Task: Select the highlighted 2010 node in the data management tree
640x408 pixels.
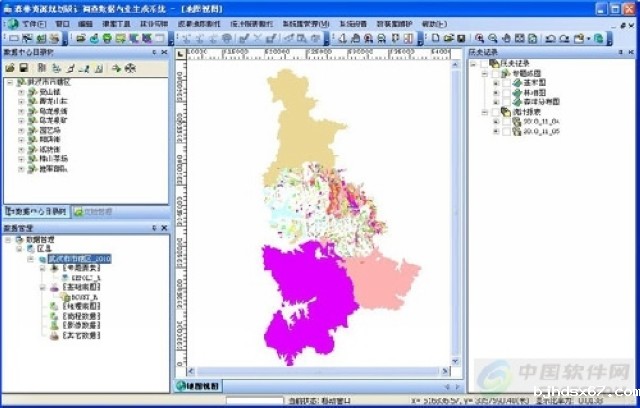Action: click(80, 258)
